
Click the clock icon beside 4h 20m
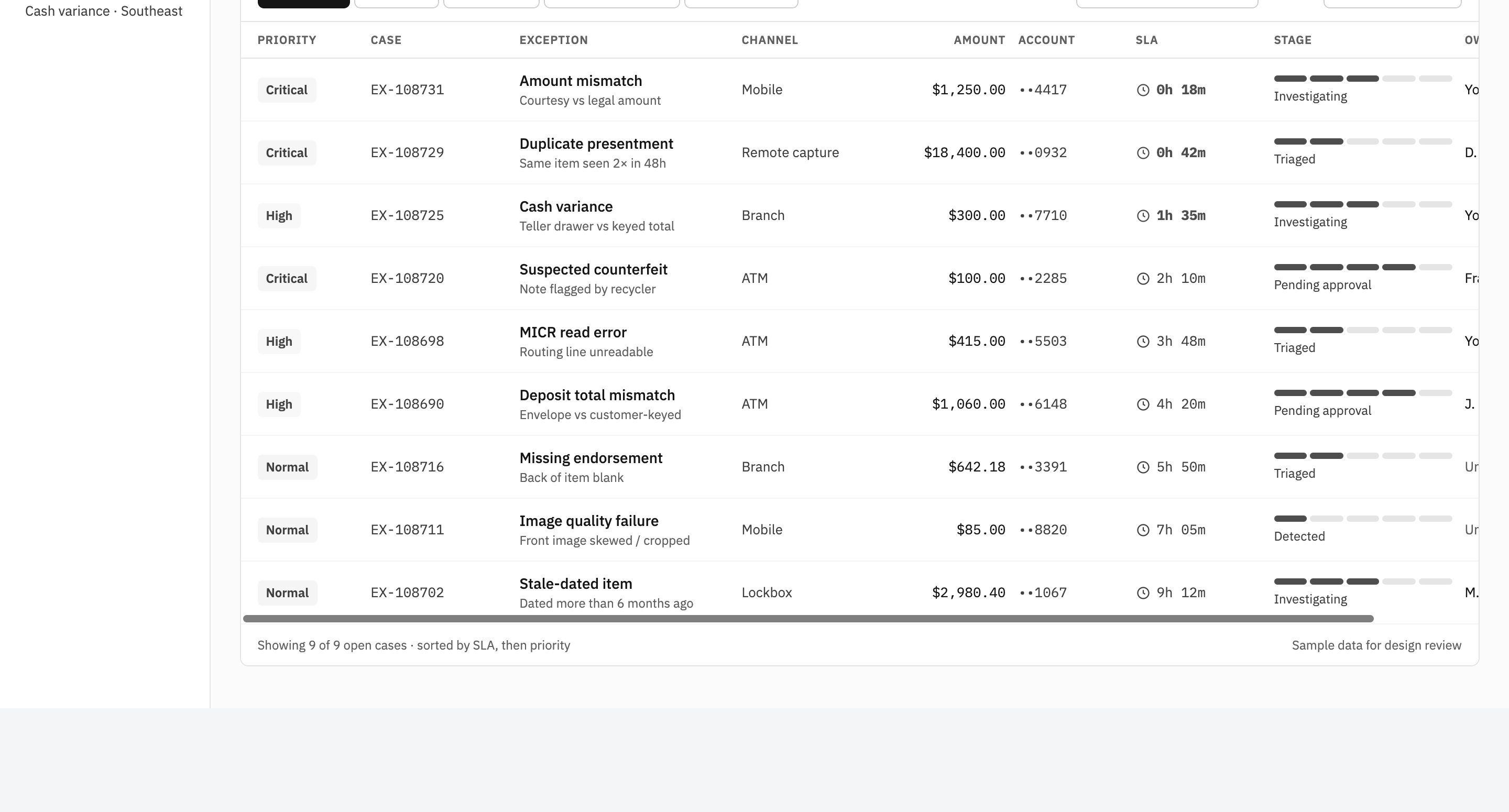tap(1143, 404)
